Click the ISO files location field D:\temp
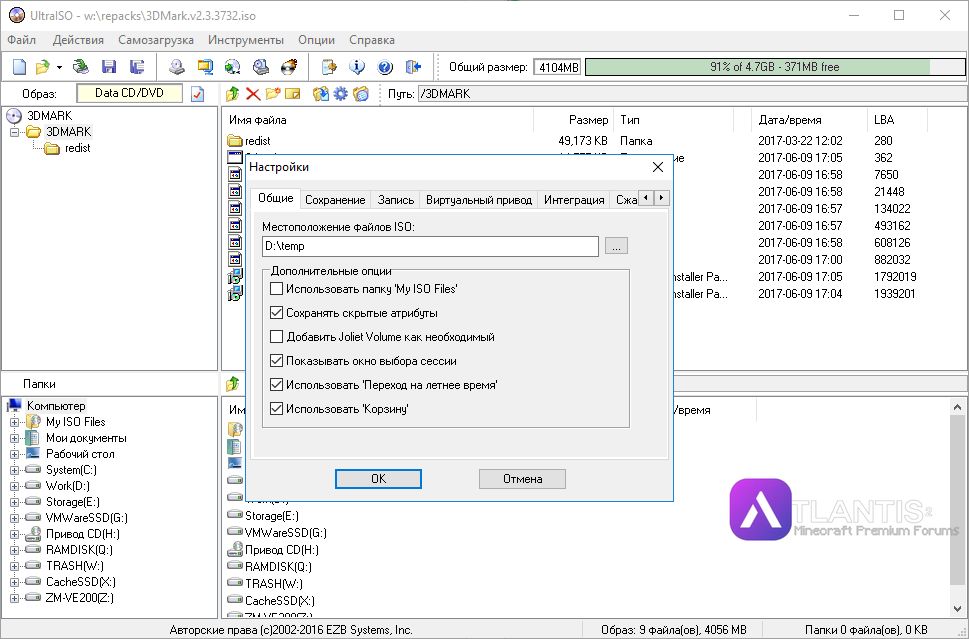Screen dimensions: 969x639 point(430,246)
